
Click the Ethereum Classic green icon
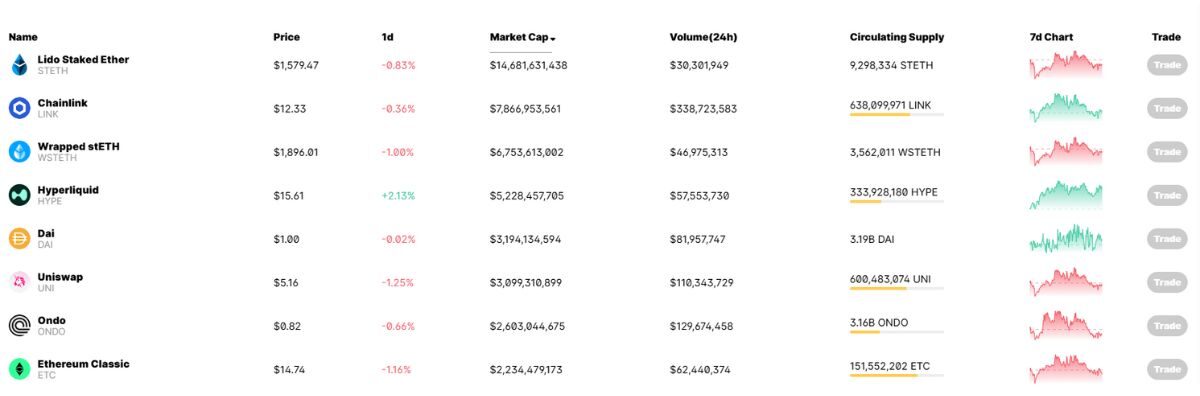point(19,369)
